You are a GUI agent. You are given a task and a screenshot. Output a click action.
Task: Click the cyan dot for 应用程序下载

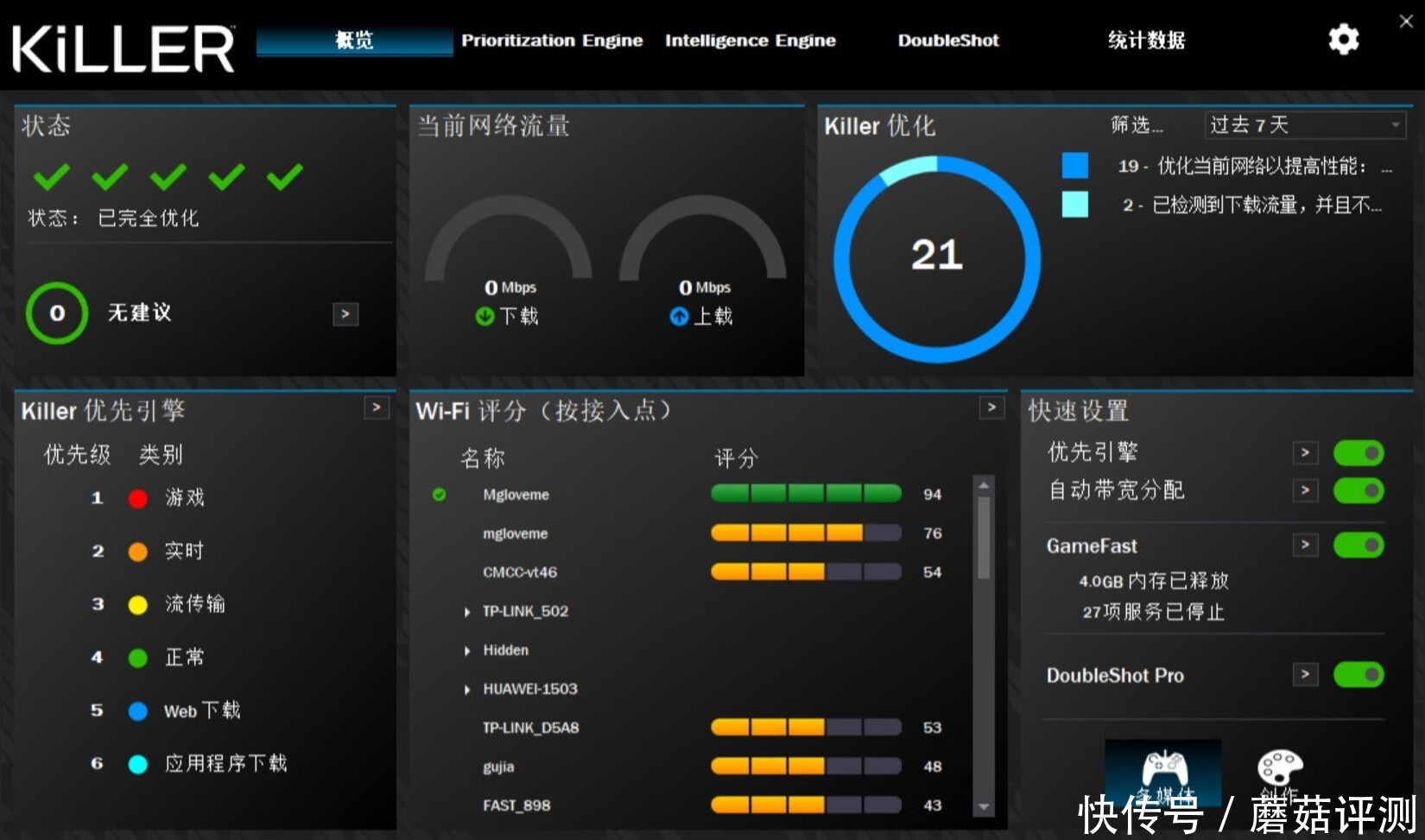click(x=137, y=764)
